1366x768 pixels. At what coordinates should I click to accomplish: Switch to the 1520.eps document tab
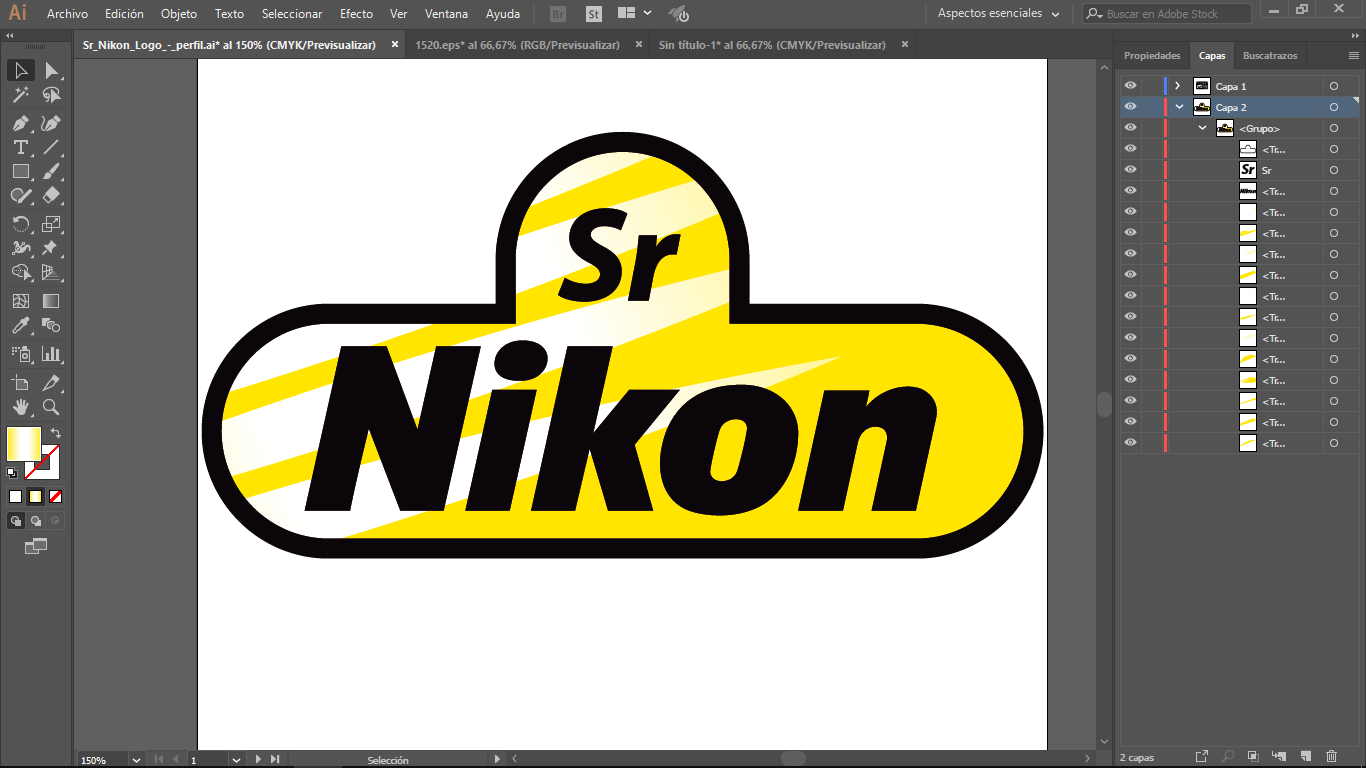click(517, 45)
